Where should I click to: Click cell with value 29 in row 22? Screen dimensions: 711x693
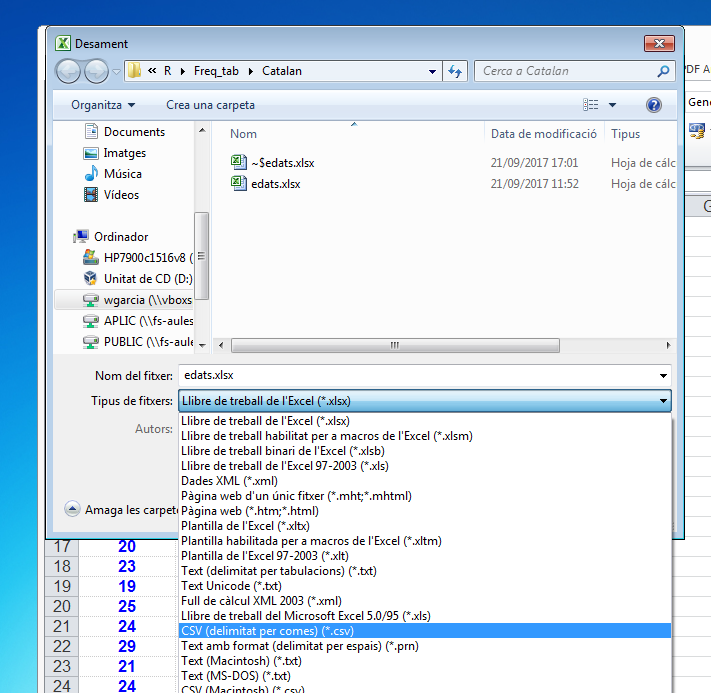[x=127, y=646]
